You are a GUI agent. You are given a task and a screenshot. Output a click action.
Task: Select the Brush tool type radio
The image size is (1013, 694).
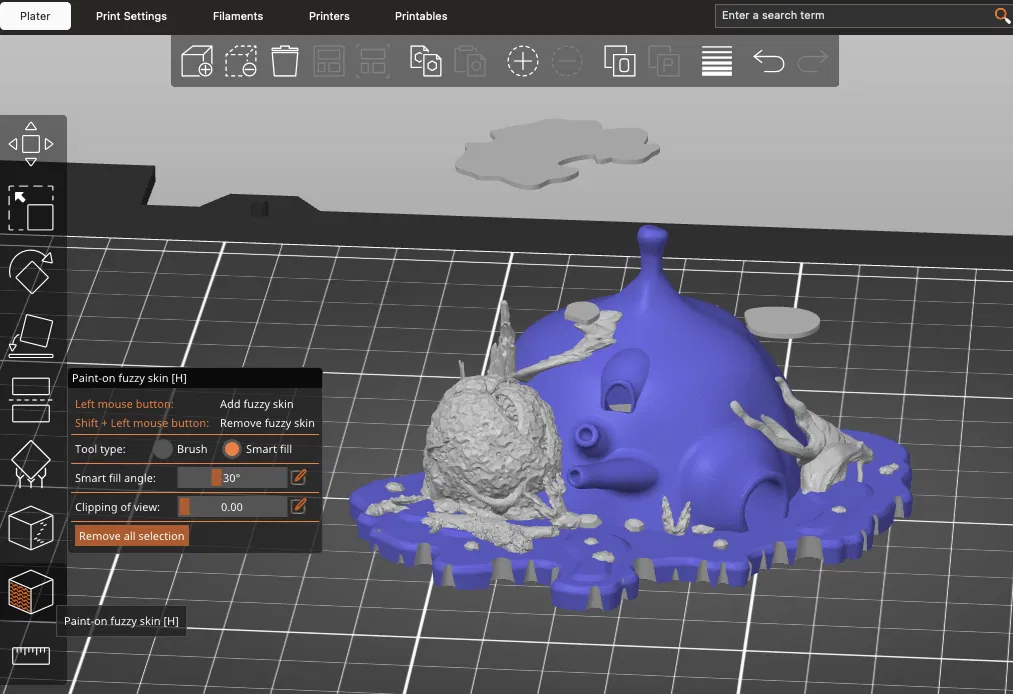pyautogui.click(x=163, y=448)
